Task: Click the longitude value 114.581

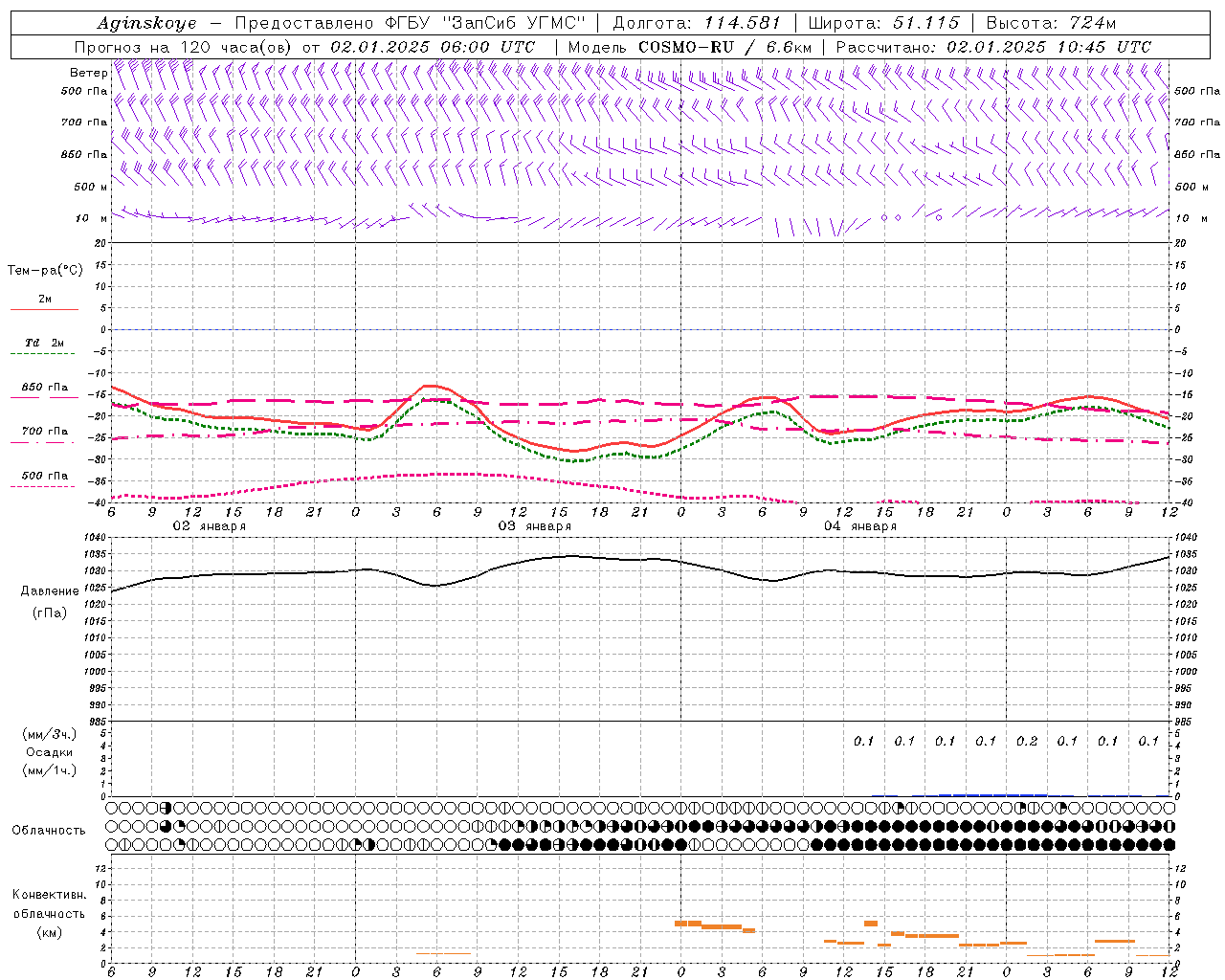Action: coord(743,23)
